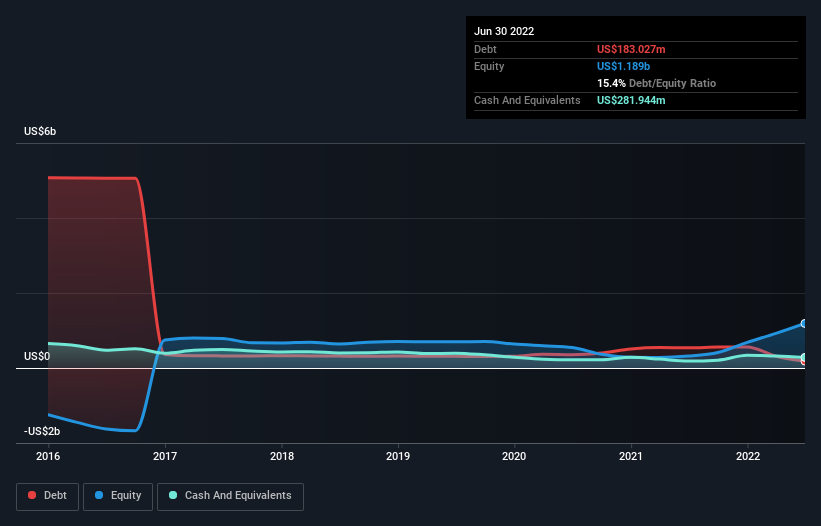Screen dimensions: 821x526
Task: Click the Equity label in tooltip
Action: click(489, 66)
